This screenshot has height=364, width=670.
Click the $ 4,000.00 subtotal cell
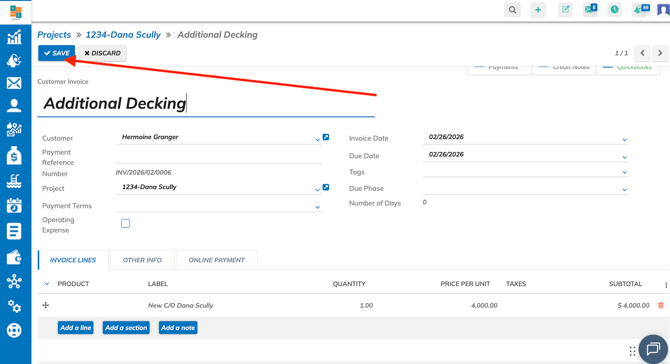(633, 305)
